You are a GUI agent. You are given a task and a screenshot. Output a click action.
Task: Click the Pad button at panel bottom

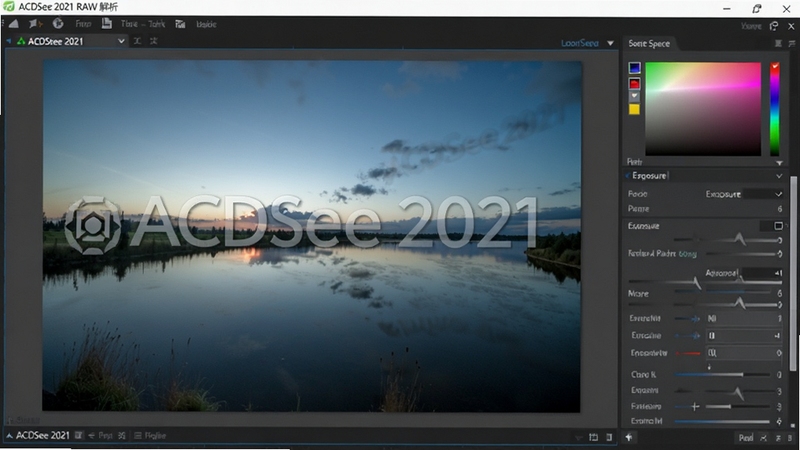[746, 438]
